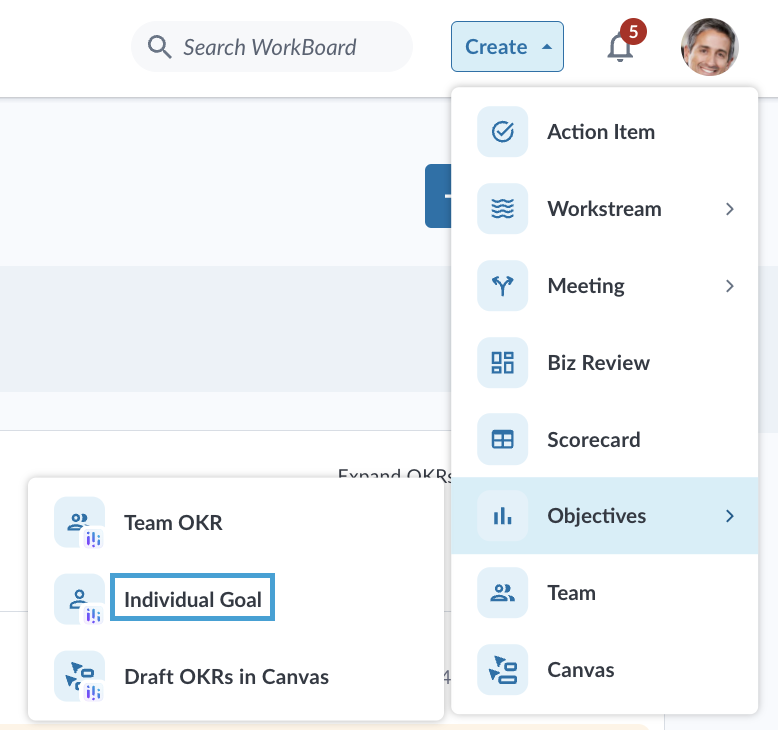This screenshot has height=730, width=778.
Task: Click the Objectives bar chart icon
Action: [502, 516]
